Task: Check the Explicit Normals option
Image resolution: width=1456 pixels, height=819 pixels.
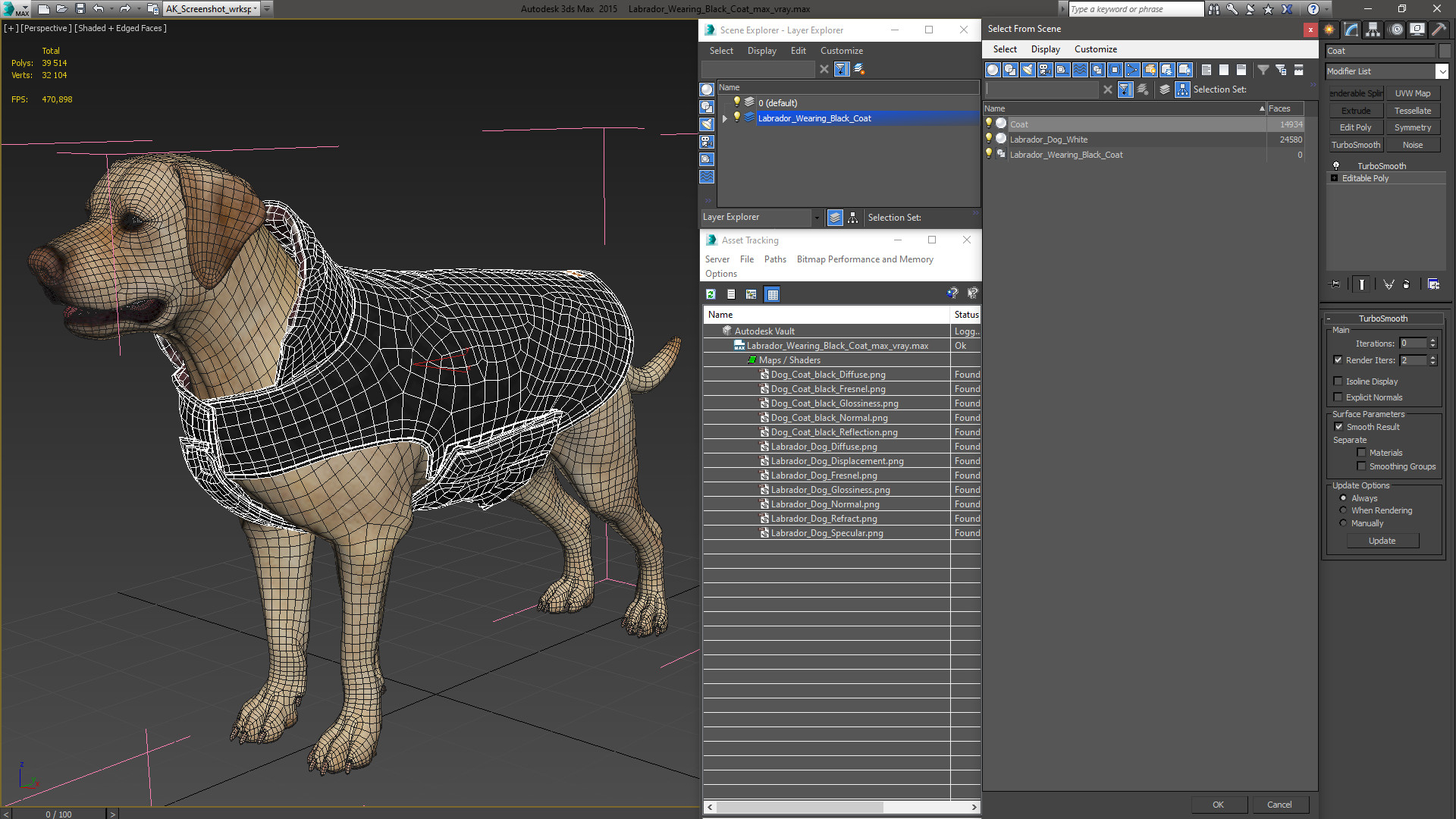Action: pos(1338,397)
